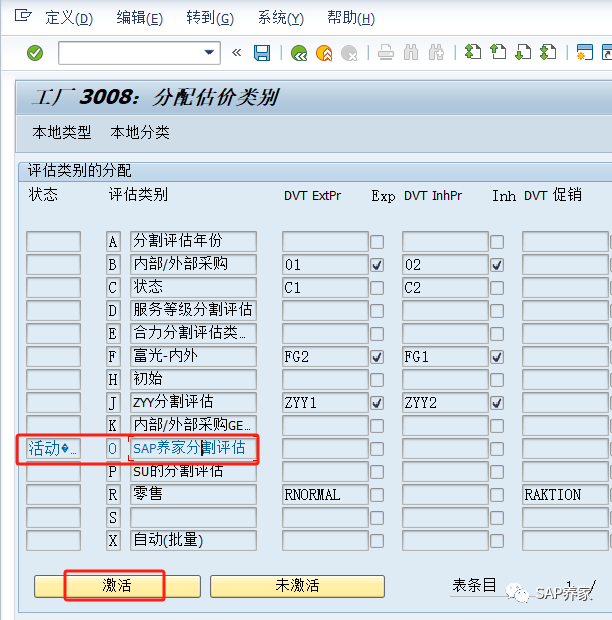Image resolution: width=612 pixels, height=620 pixels.
Task: Click the field containing ZYY1
Action: tap(325, 403)
